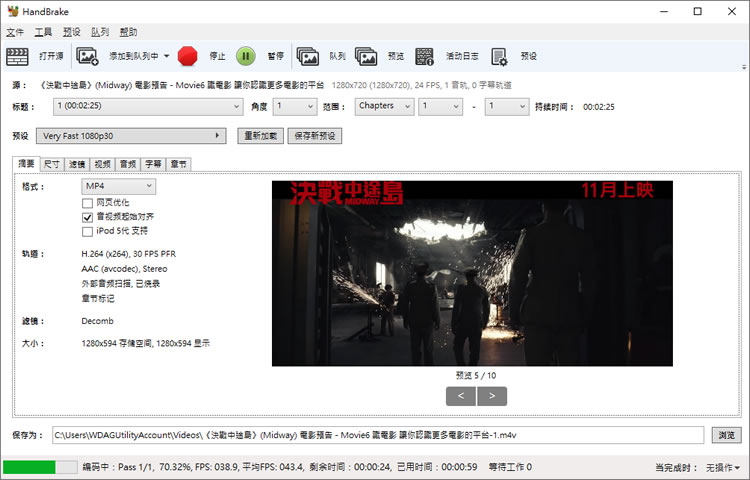The height and width of the screenshot is (480, 750).
Task: Go to next preview image
Action: pos(492,396)
